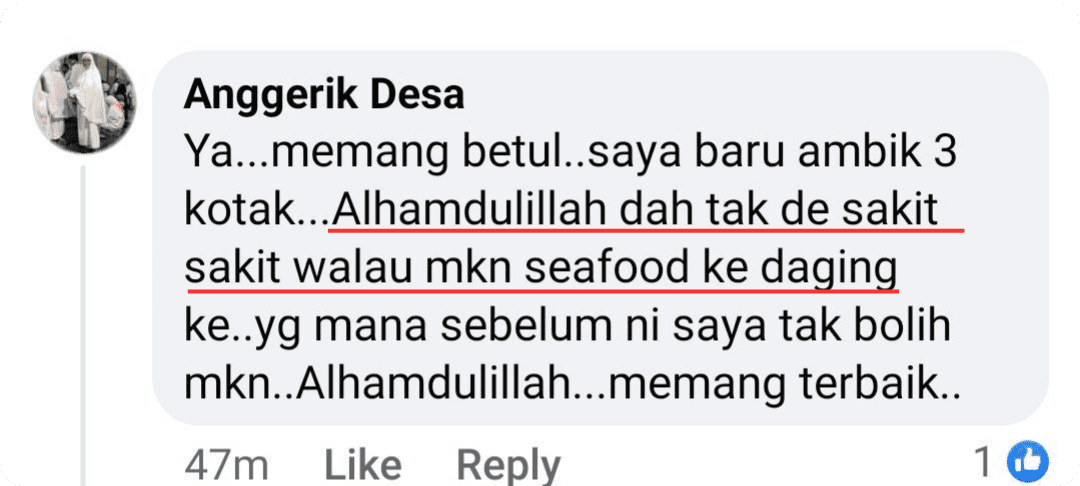This screenshot has width=1080, height=486.
Task: Visit the Anggerik Desa name link
Action: (x=324, y=96)
